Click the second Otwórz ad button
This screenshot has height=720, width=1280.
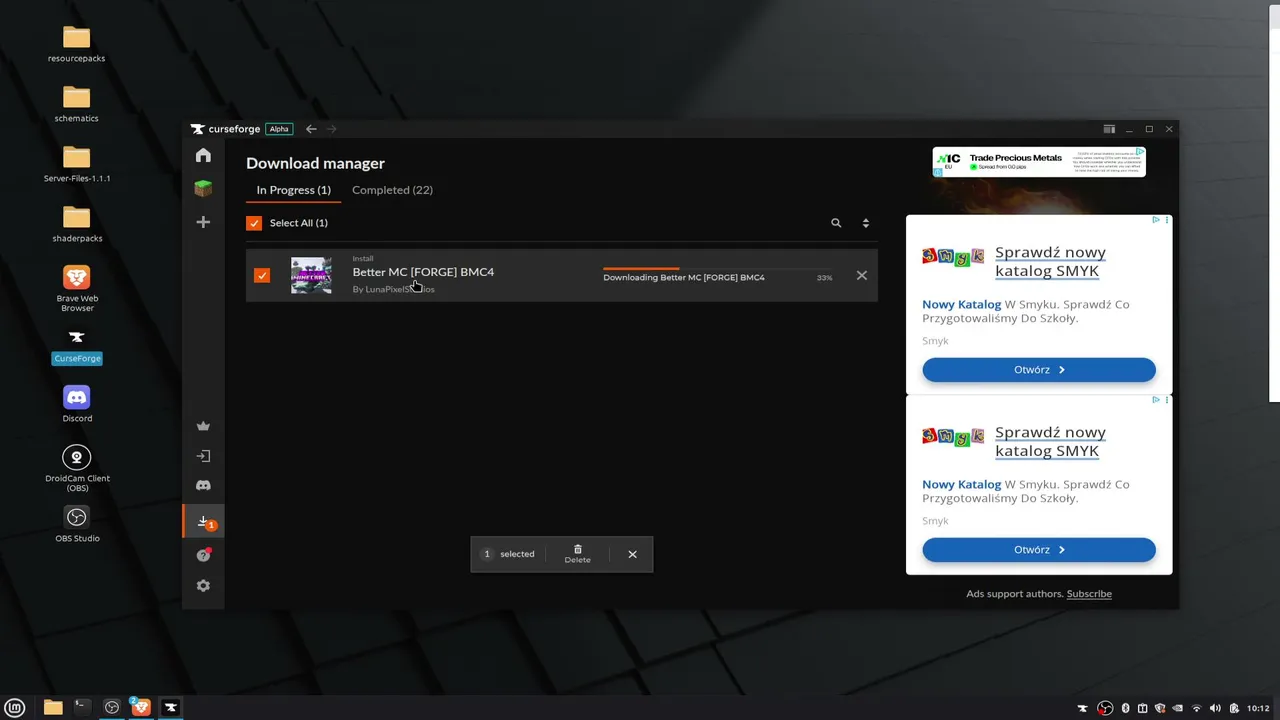[1039, 550]
